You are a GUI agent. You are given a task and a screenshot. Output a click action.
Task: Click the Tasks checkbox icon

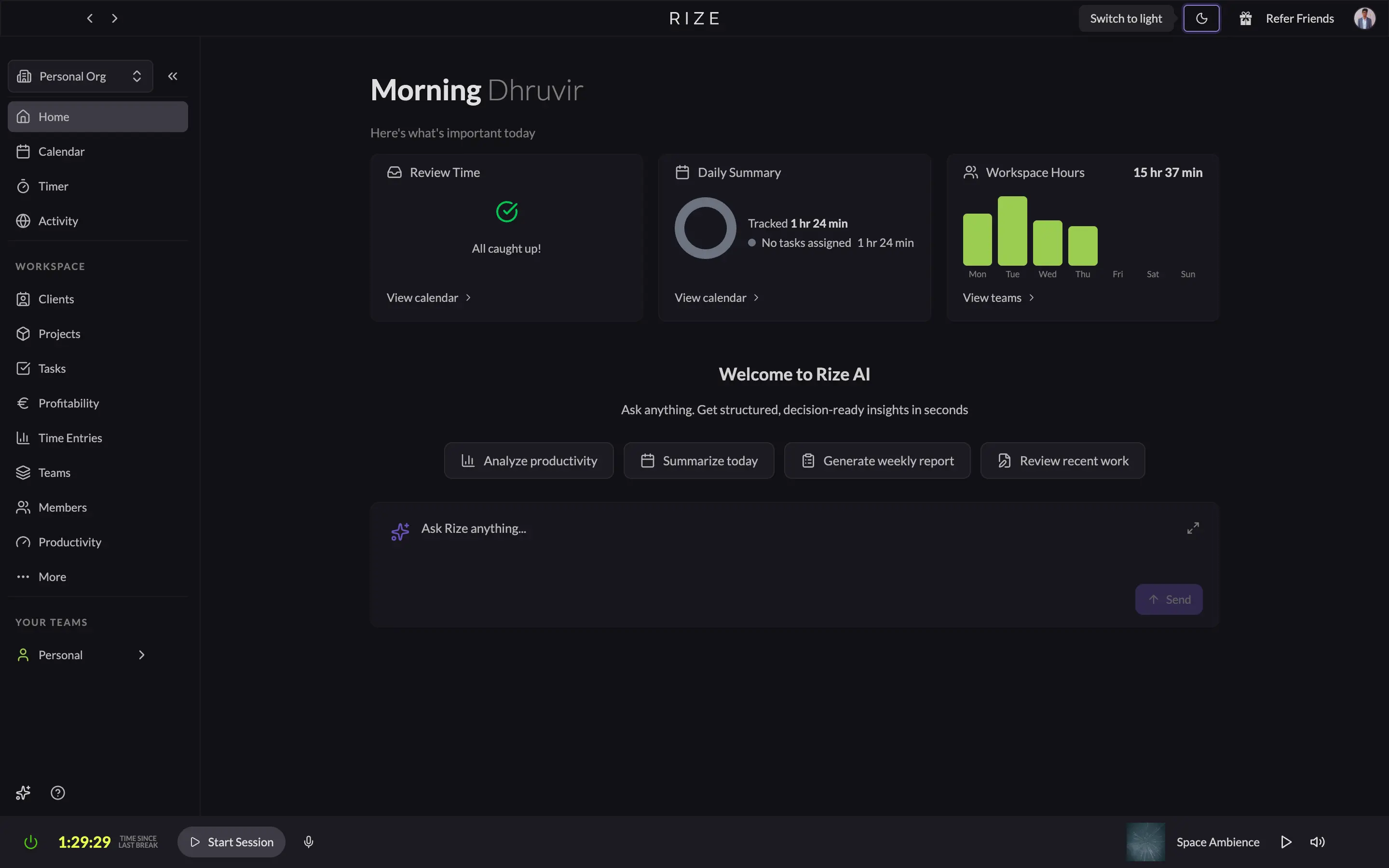(x=23, y=368)
